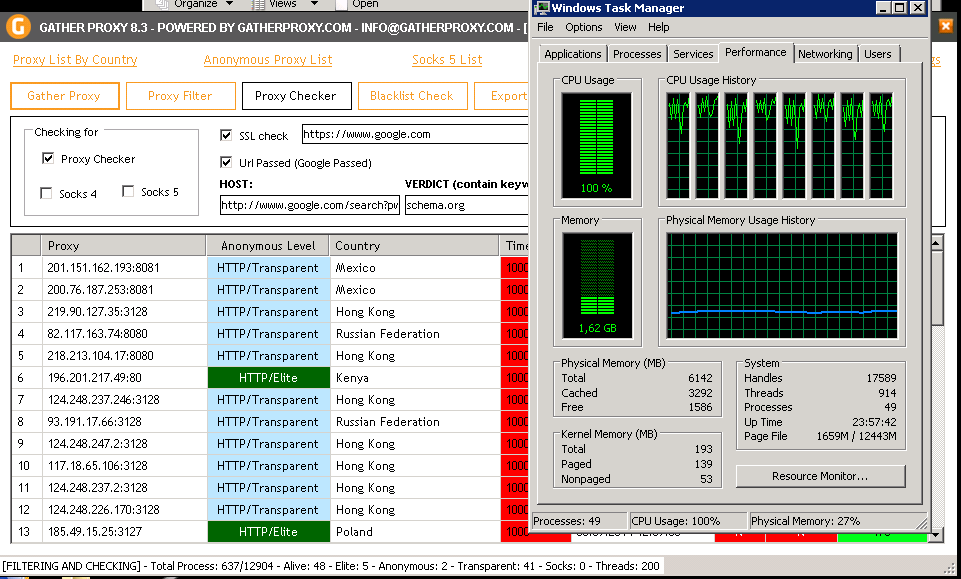The height and width of the screenshot is (579, 961).
Task: Open the Views dropdown arrow
Action: pyautogui.click(x=314, y=4)
